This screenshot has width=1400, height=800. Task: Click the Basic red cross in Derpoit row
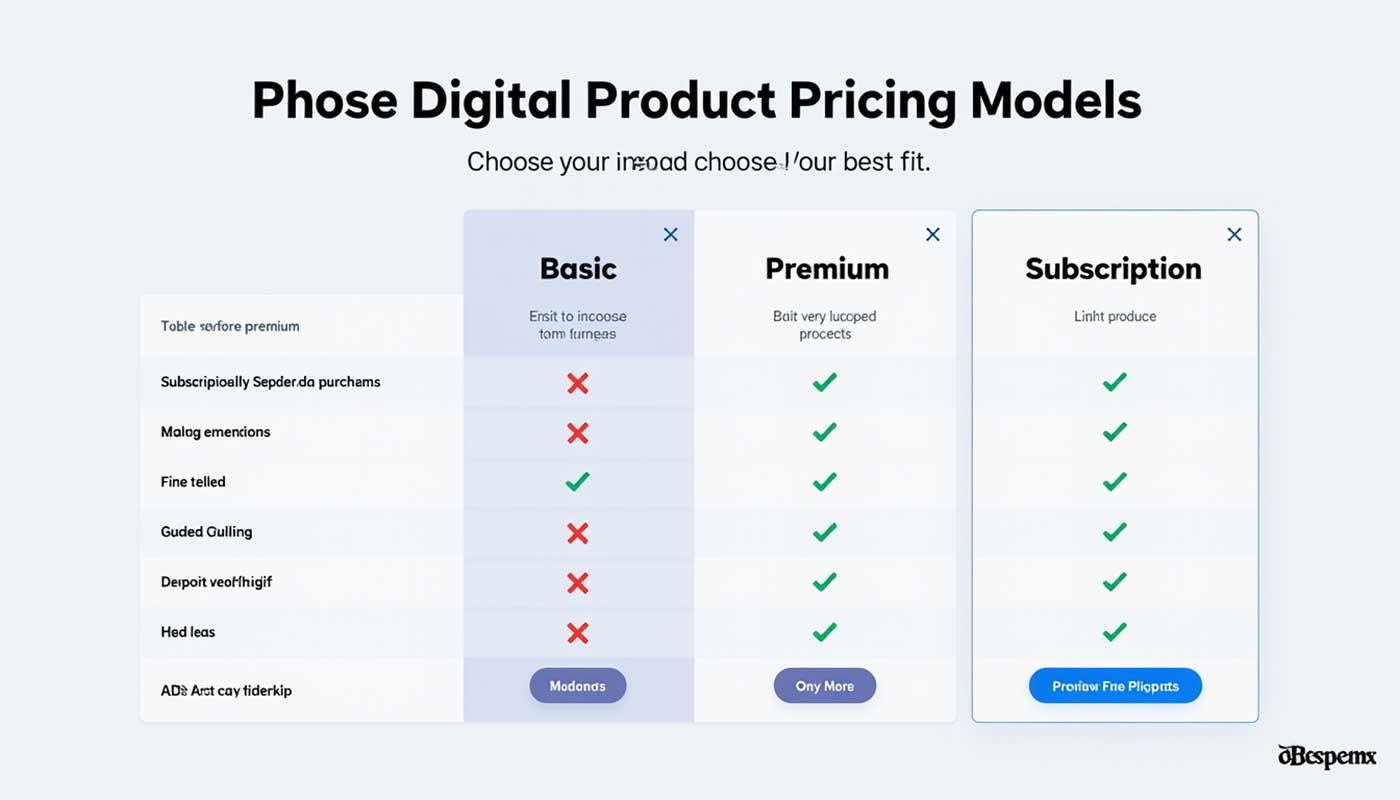[577, 583]
